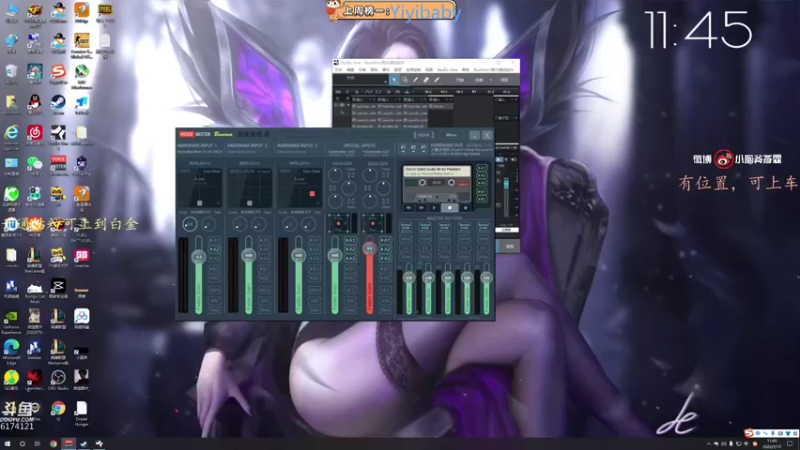The width and height of the screenshot is (800, 450).
Task: Open Internet Explorer desktop shortcut
Action: click(11, 135)
